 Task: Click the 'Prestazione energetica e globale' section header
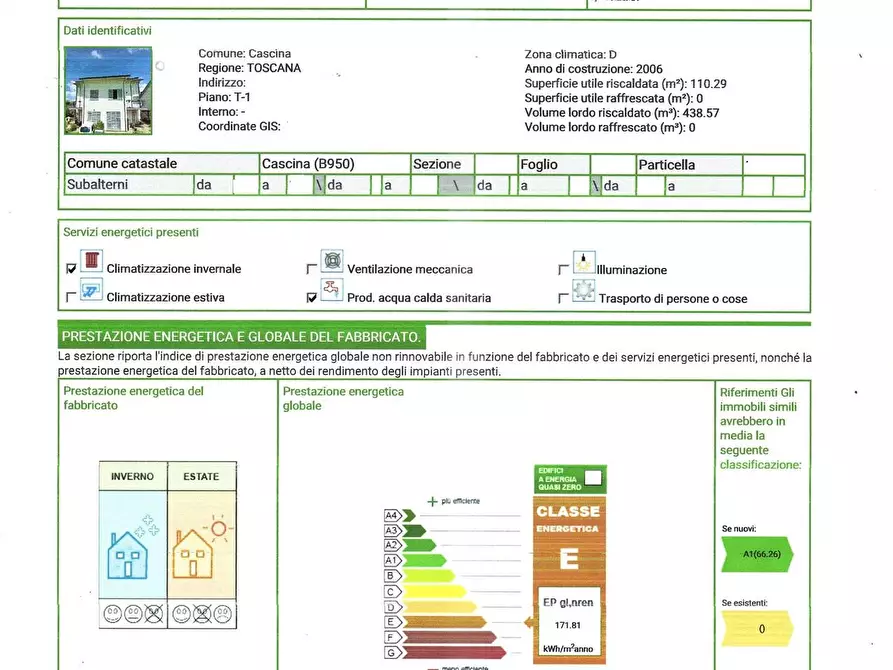(x=241, y=337)
